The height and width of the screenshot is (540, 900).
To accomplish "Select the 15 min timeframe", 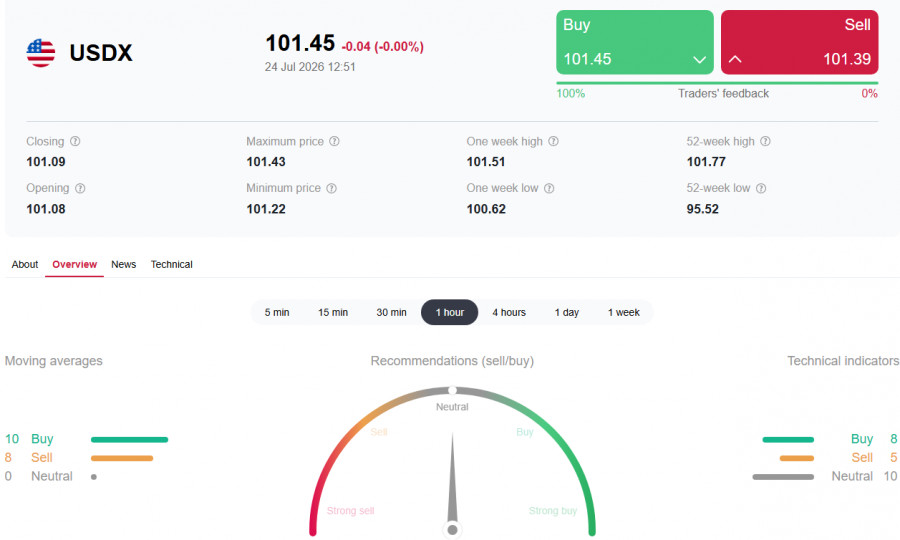I will pyautogui.click(x=333, y=312).
